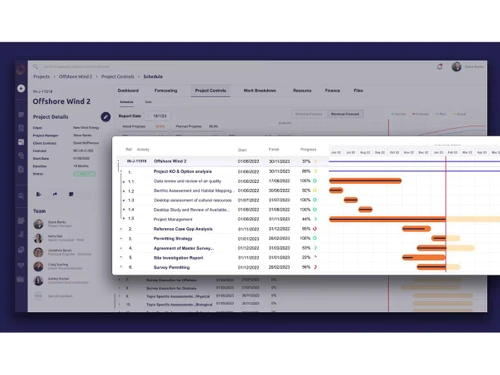This screenshot has width=500, height=375.
Task: Click the Progress column header
Action: [x=308, y=149]
